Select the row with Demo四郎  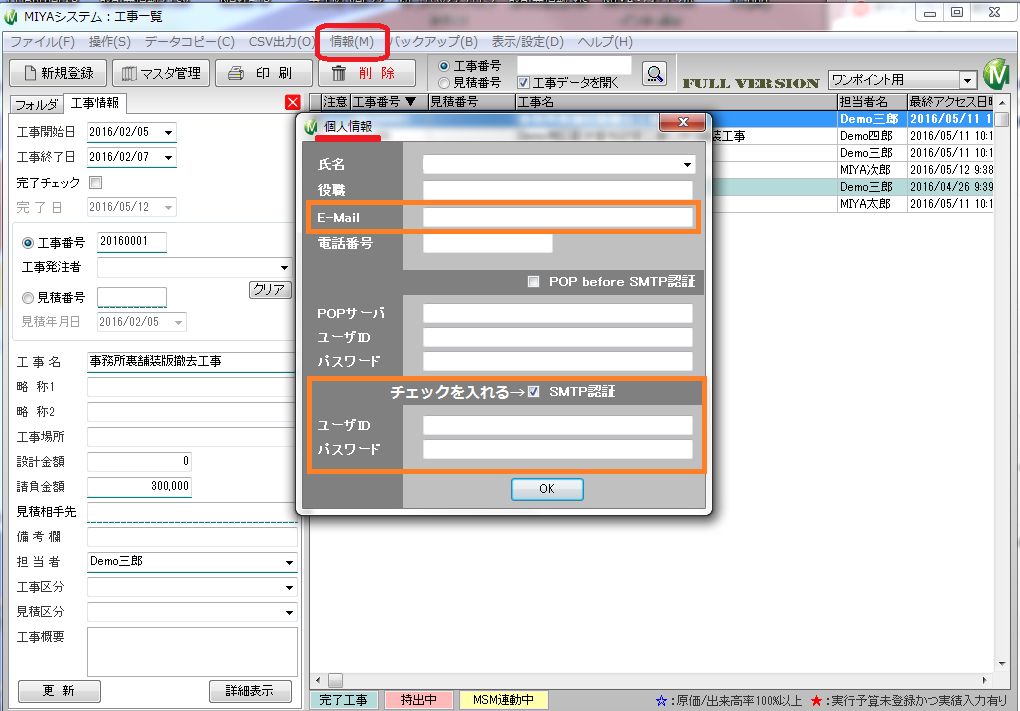tap(652, 136)
